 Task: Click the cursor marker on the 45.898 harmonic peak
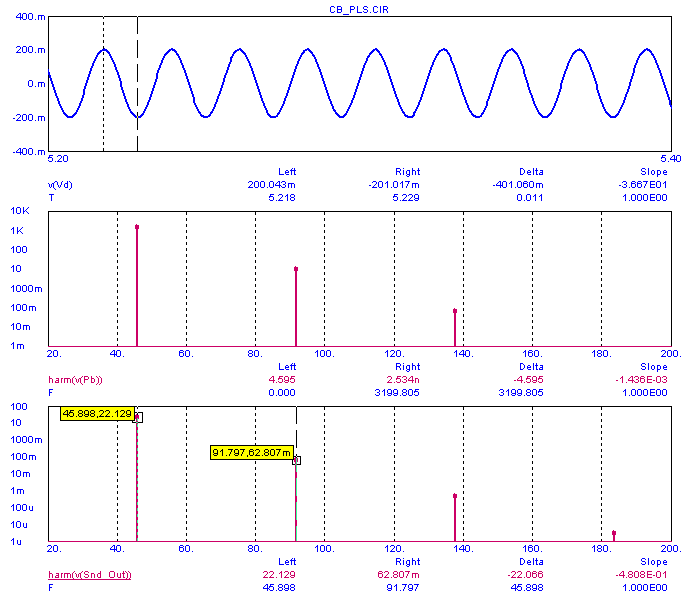[x=138, y=418]
